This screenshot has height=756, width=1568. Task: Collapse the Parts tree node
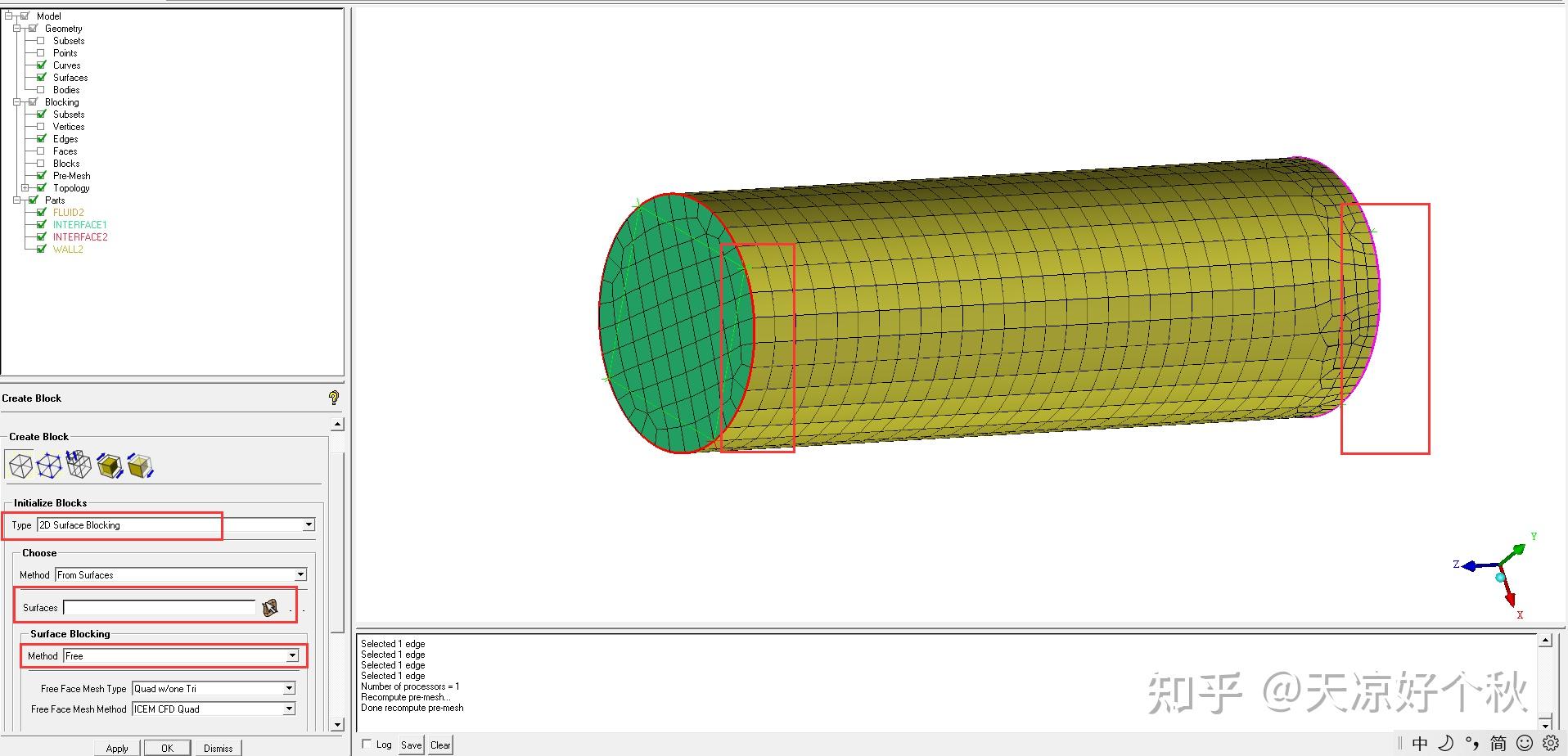tap(16, 200)
